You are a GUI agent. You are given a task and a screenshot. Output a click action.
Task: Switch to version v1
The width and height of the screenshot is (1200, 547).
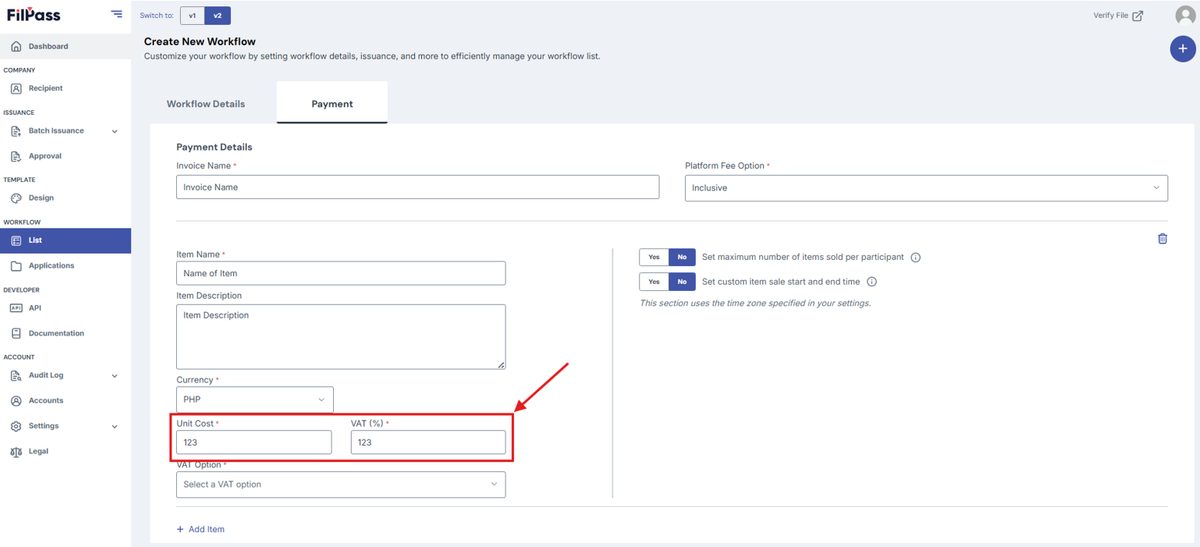pyautogui.click(x=192, y=16)
